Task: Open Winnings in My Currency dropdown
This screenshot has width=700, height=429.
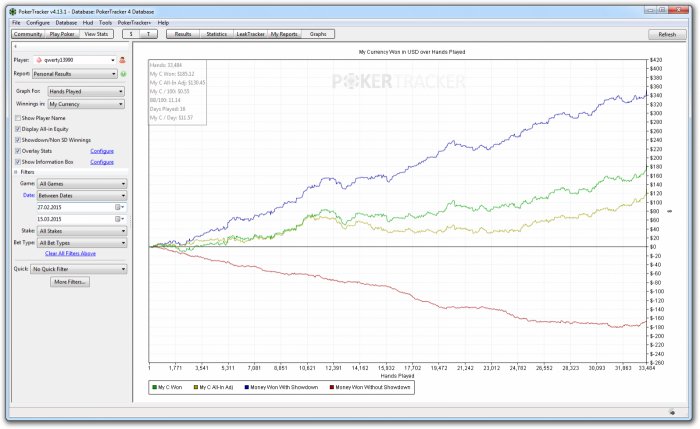Action: tap(86, 104)
